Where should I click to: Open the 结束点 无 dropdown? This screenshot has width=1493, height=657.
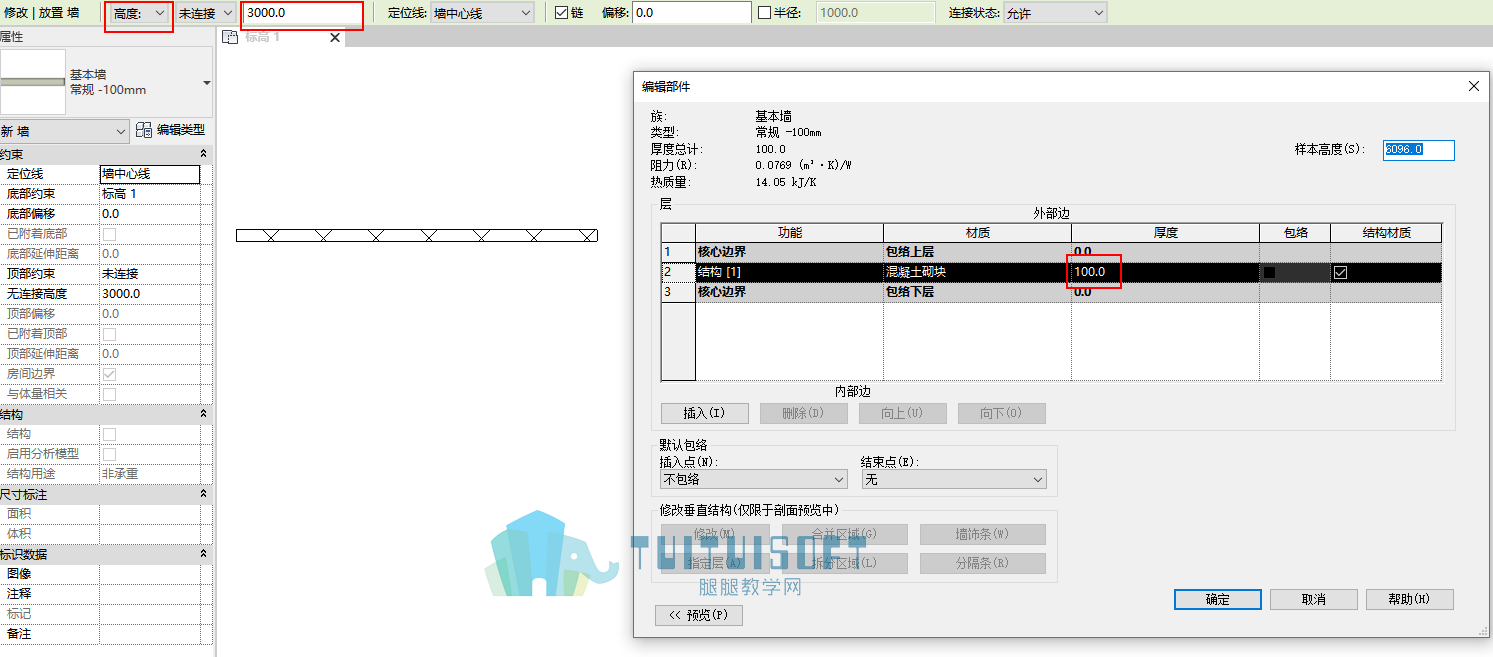[x=953, y=480]
